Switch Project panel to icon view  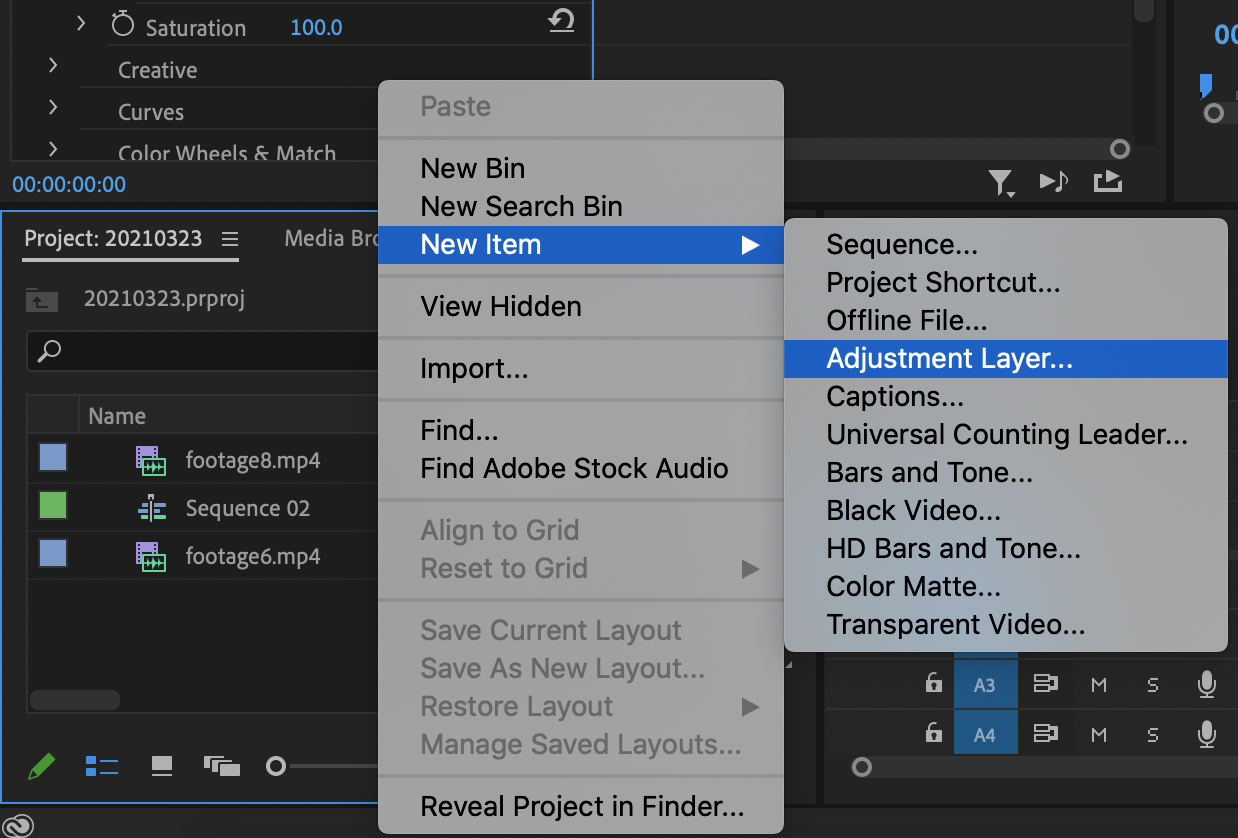162,766
